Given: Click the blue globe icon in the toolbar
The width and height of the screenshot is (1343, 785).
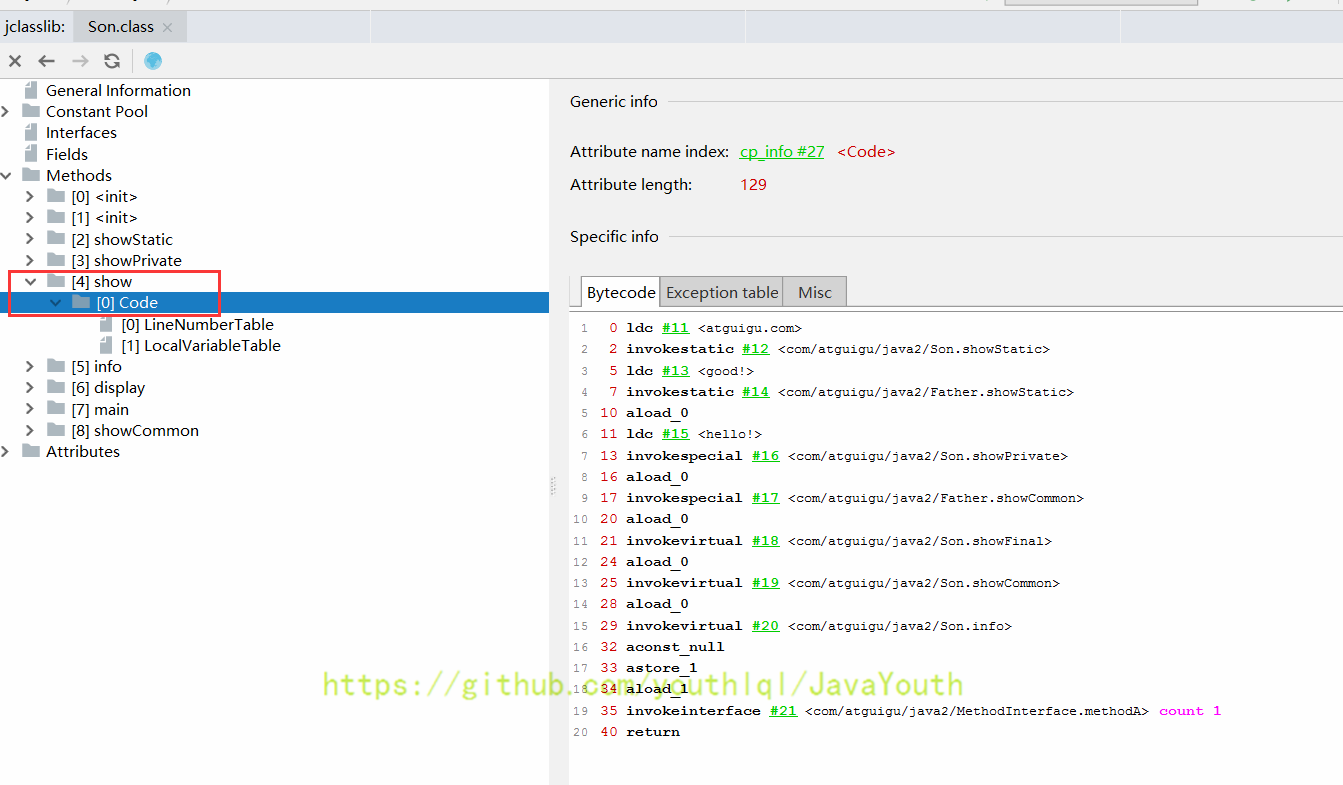Looking at the screenshot, I should tap(152, 60).
